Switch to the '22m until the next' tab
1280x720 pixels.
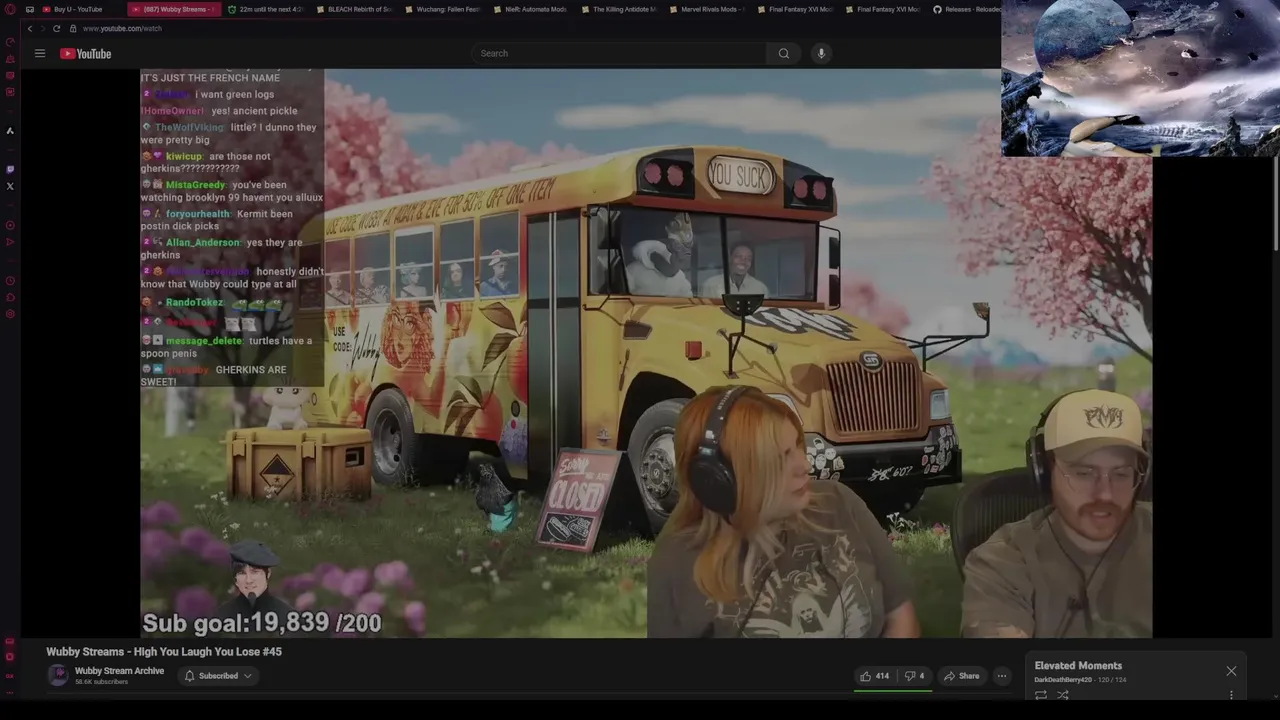click(x=264, y=9)
